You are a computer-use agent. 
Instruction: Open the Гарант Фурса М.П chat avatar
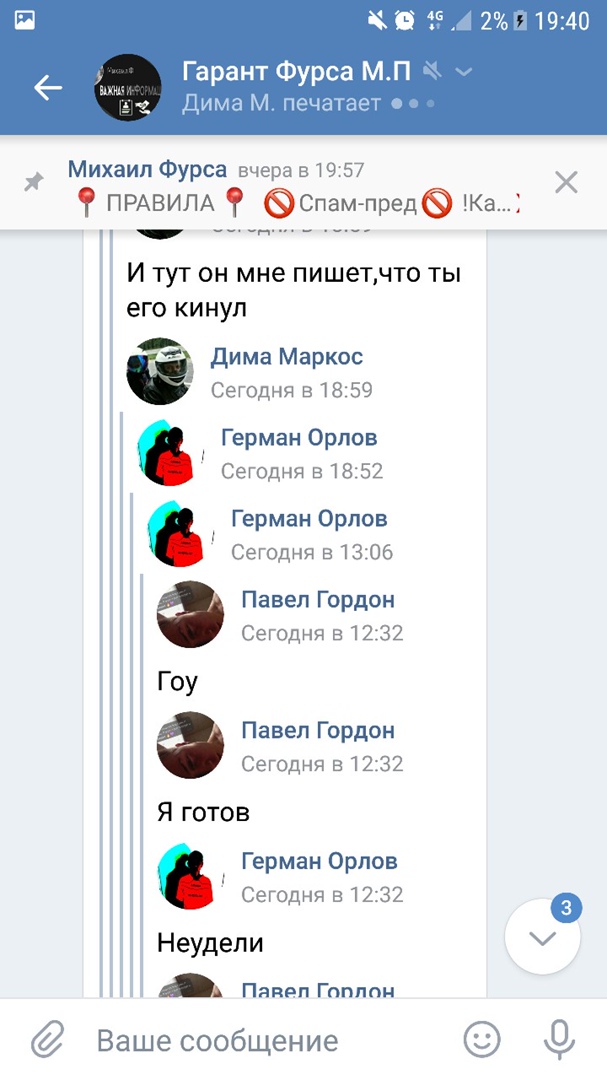tap(127, 87)
